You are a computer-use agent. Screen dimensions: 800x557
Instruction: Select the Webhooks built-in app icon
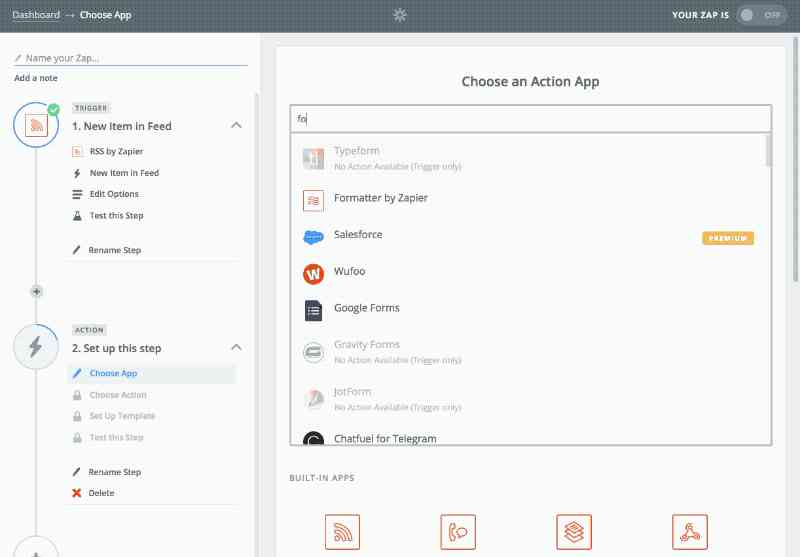[x=690, y=532]
